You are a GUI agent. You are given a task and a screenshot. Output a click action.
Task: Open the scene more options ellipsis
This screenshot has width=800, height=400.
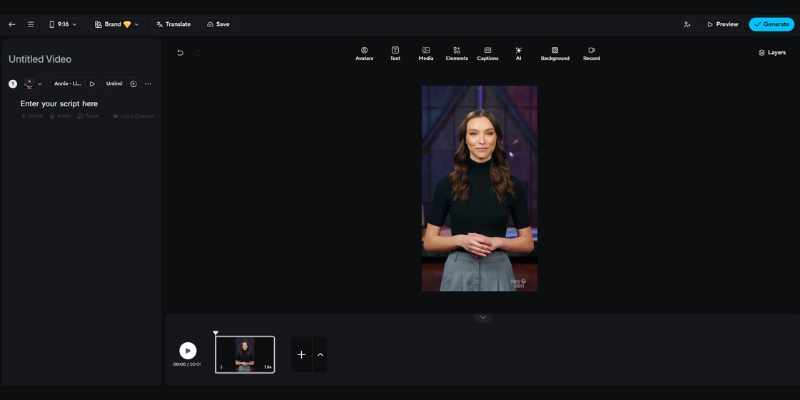point(148,84)
